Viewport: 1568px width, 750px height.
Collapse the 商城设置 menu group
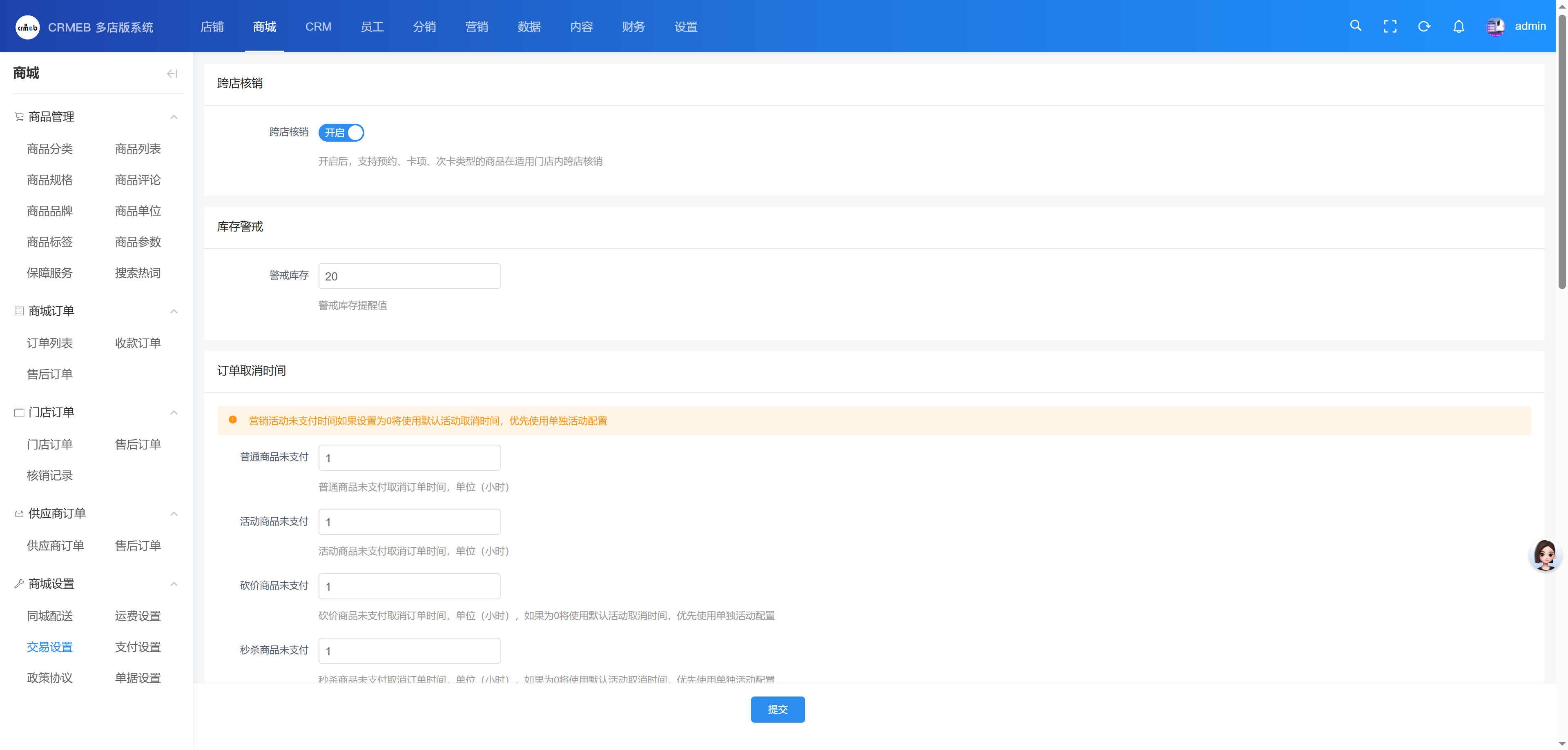[174, 584]
